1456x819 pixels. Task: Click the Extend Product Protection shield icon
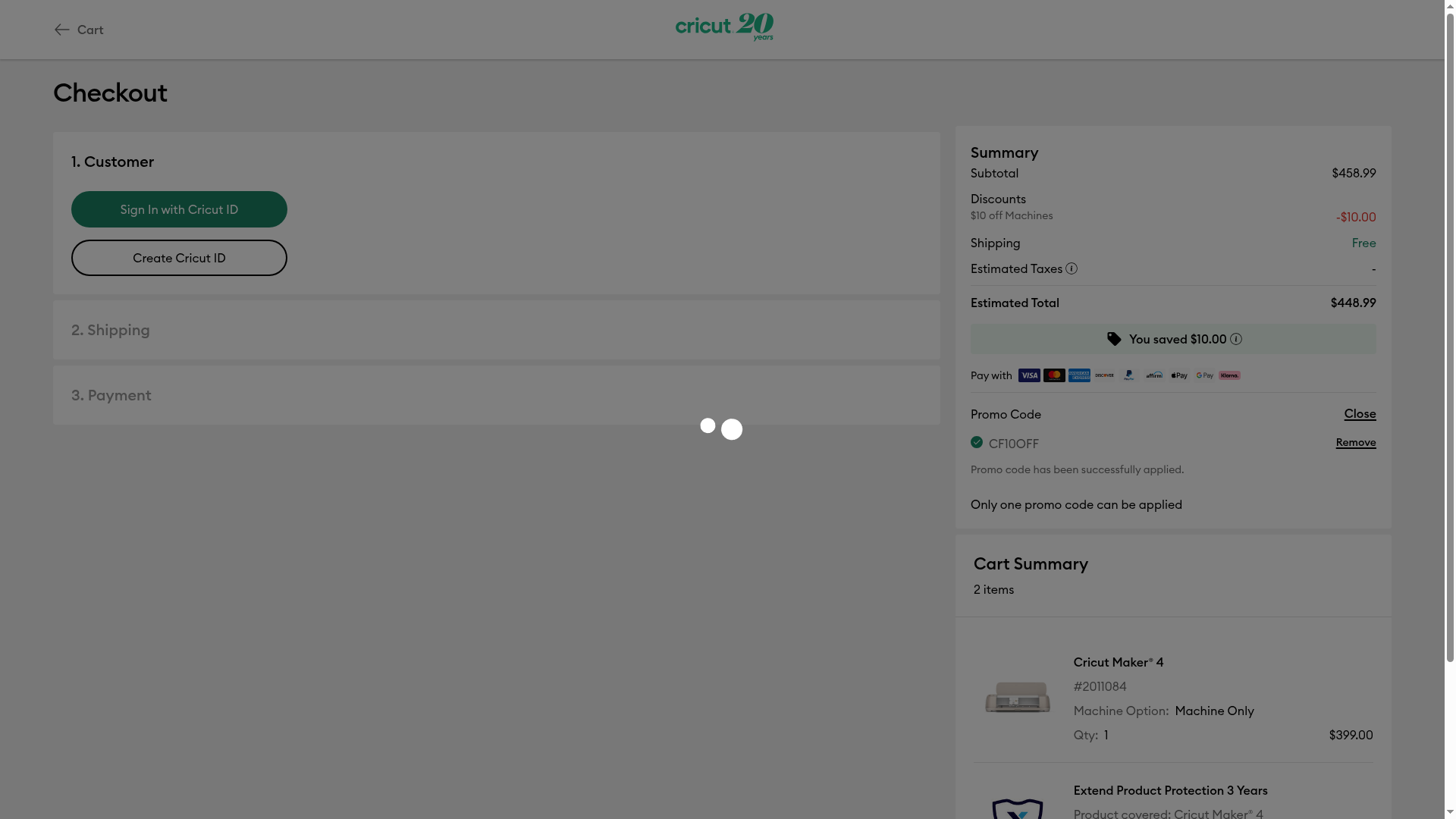pos(1018,808)
